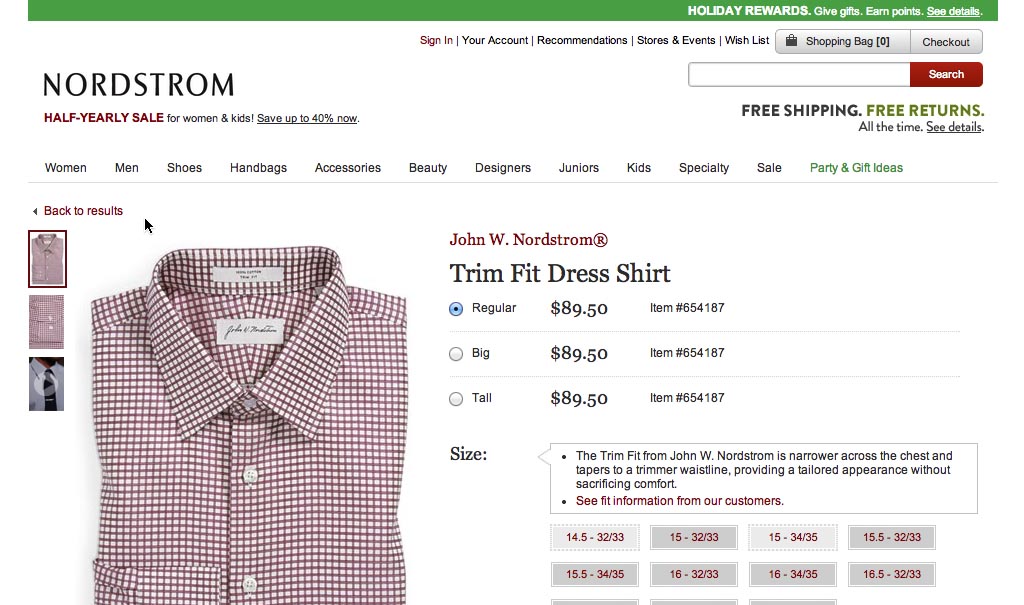Click the Nordstrom logo
The width and height of the screenshot is (1024, 605).
tap(139, 85)
